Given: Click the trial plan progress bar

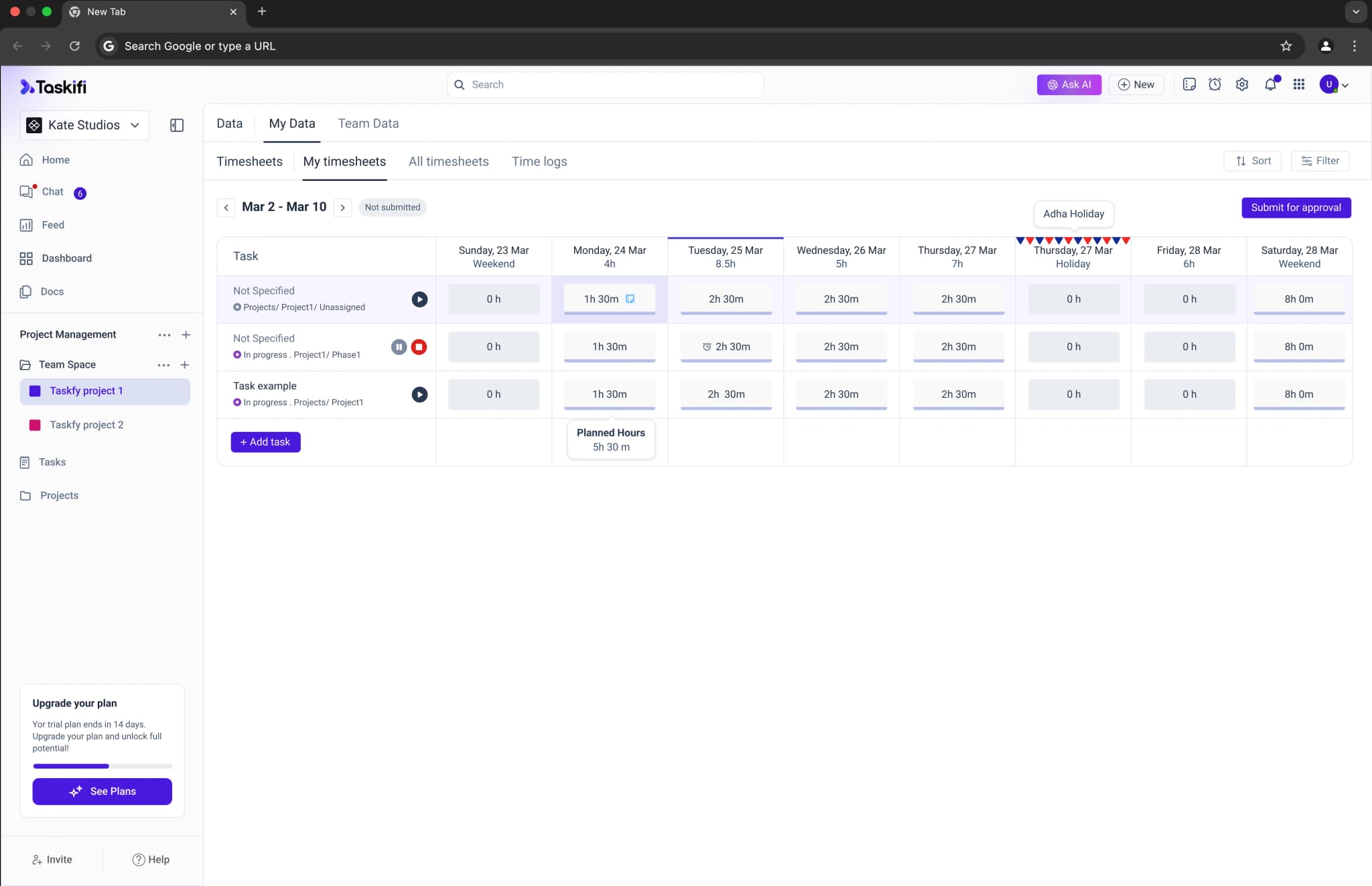Looking at the screenshot, I should (x=102, y=765).
